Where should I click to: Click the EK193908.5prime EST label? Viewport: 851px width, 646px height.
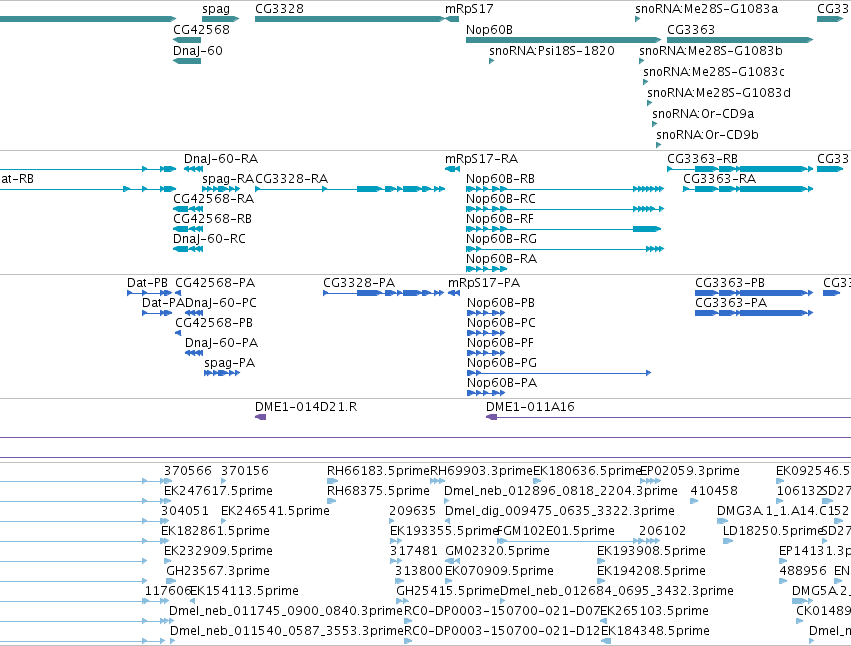coord(651,551)
